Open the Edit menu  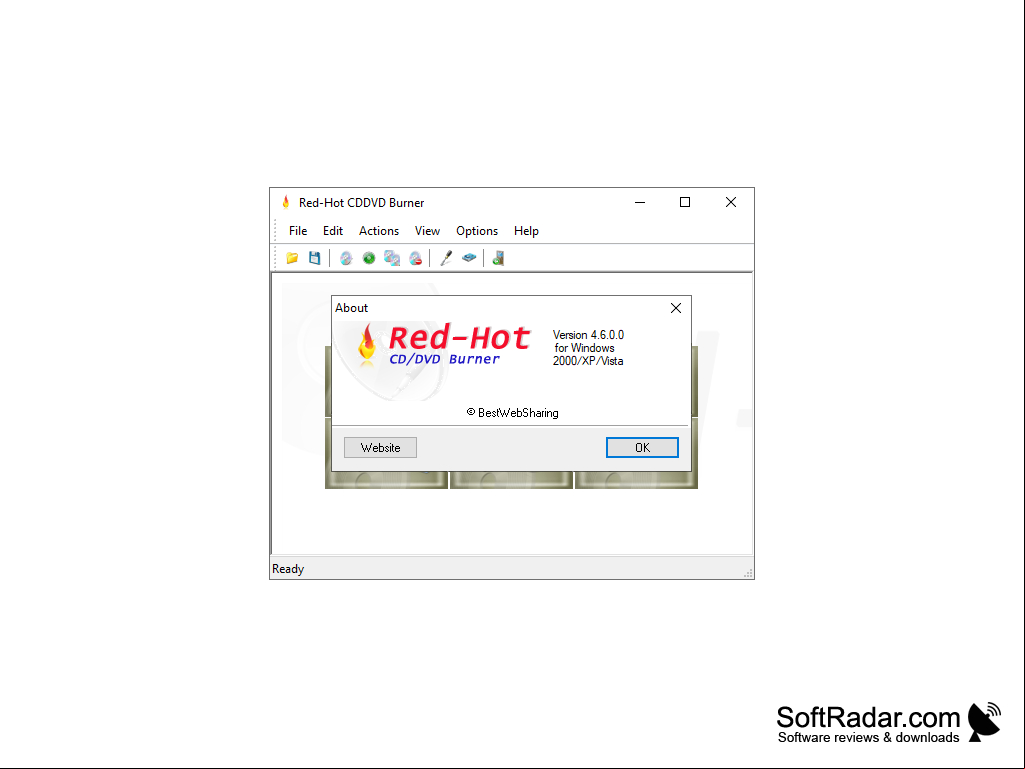point(333,231)
